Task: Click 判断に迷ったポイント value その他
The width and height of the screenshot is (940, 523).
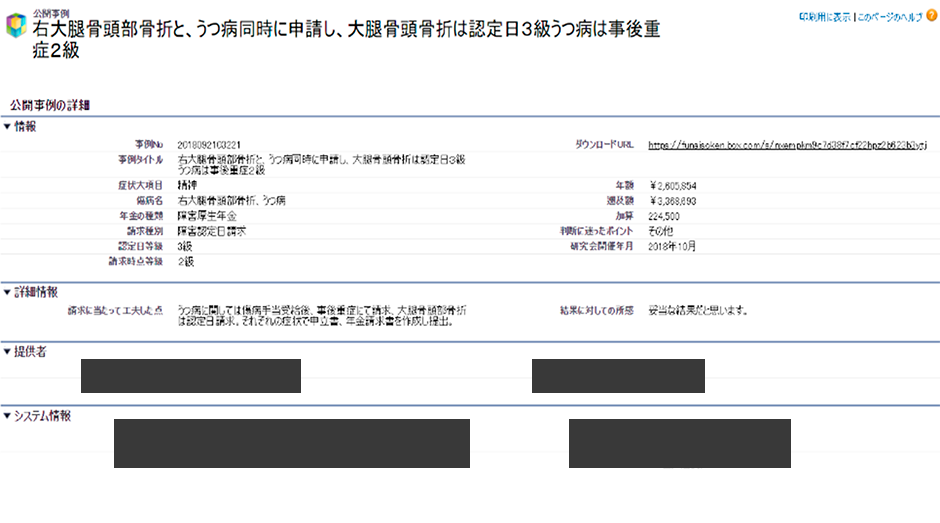Action: [x=661, y=231]
